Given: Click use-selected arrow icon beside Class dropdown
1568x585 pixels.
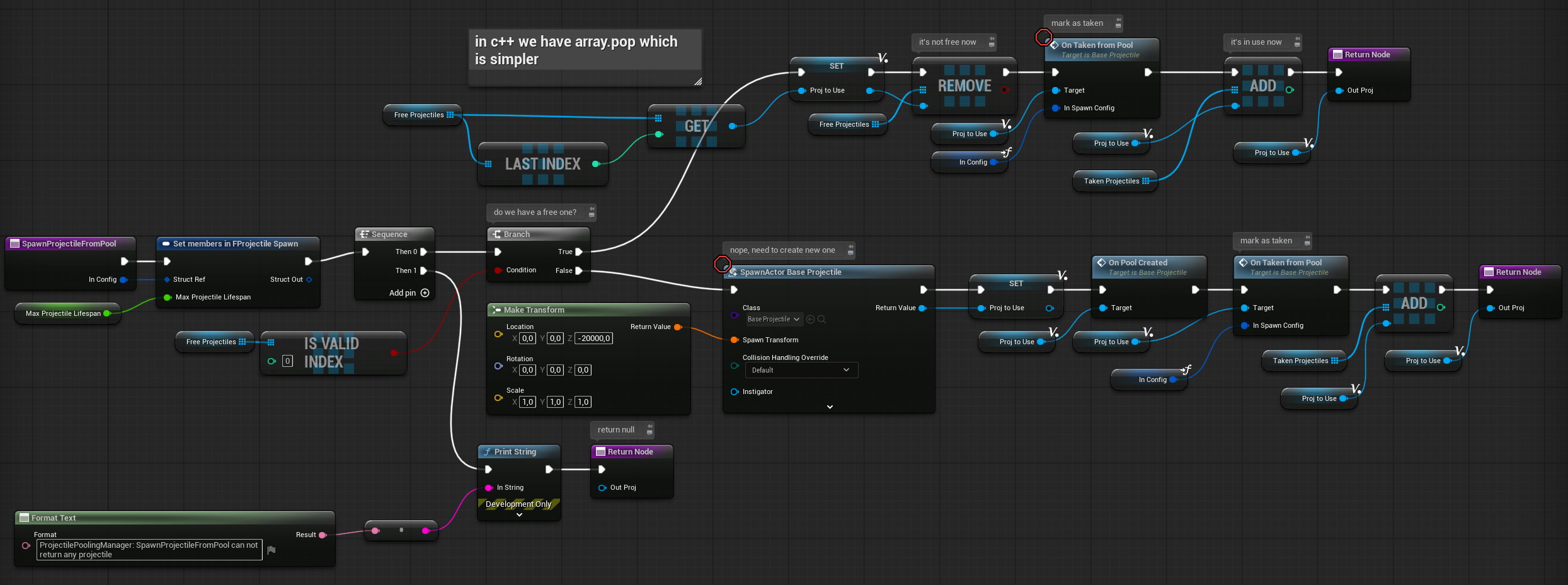Looking at the screenshot, I should (x=811, y=320).
